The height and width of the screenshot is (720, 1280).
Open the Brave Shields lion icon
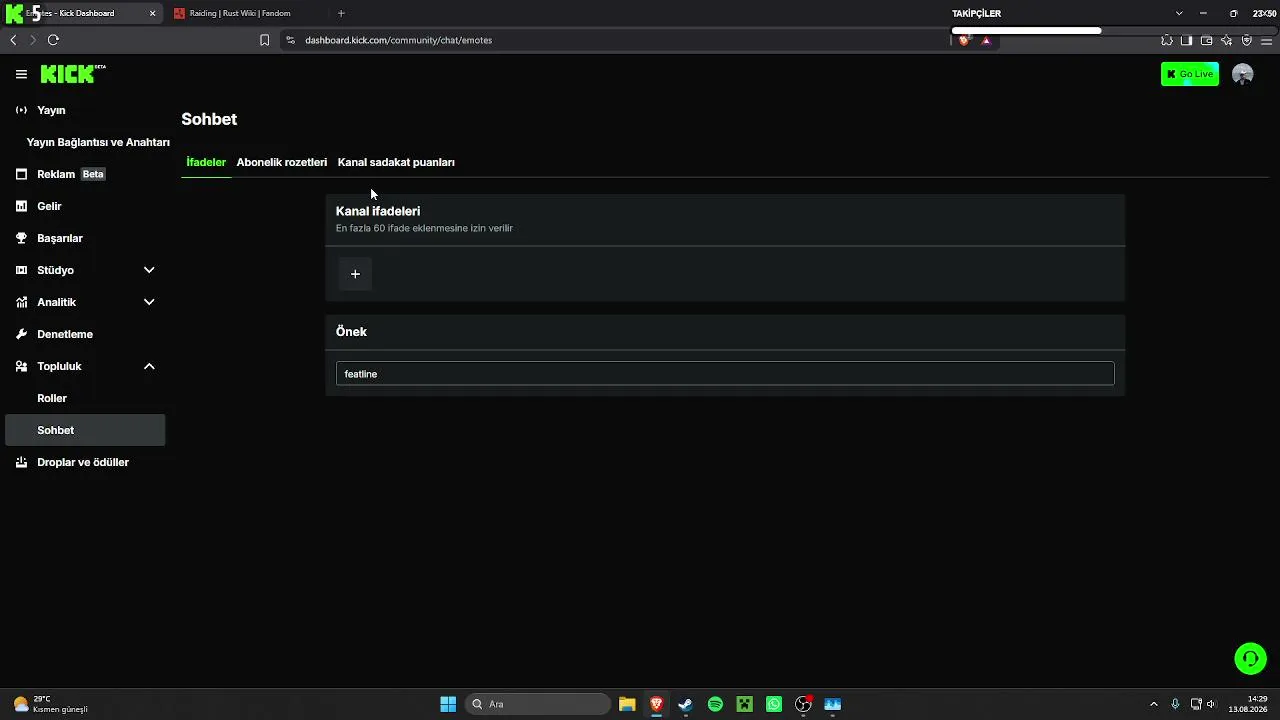click(964, 40)
